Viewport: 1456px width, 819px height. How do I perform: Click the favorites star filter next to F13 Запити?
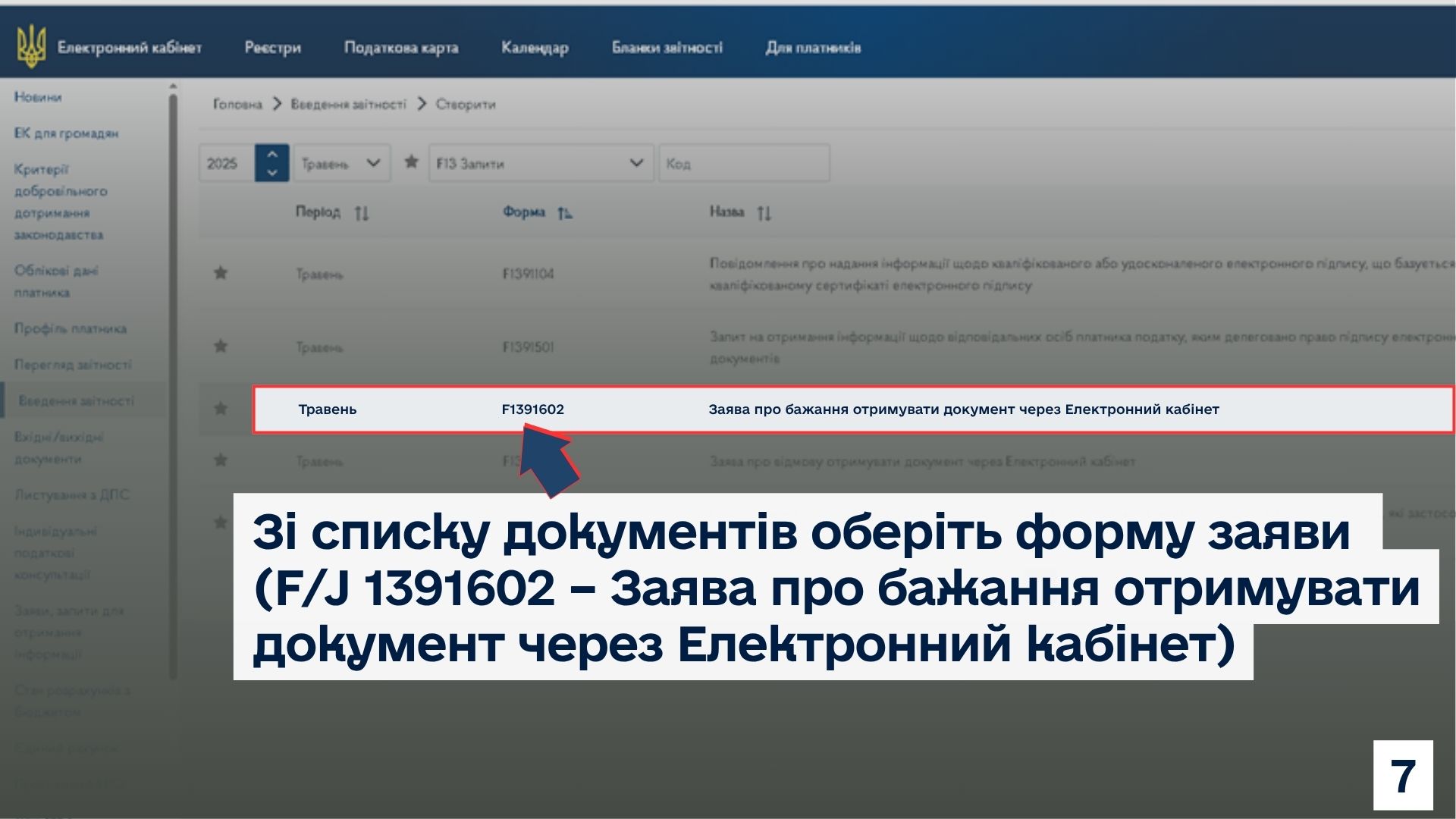click(411, 162)
